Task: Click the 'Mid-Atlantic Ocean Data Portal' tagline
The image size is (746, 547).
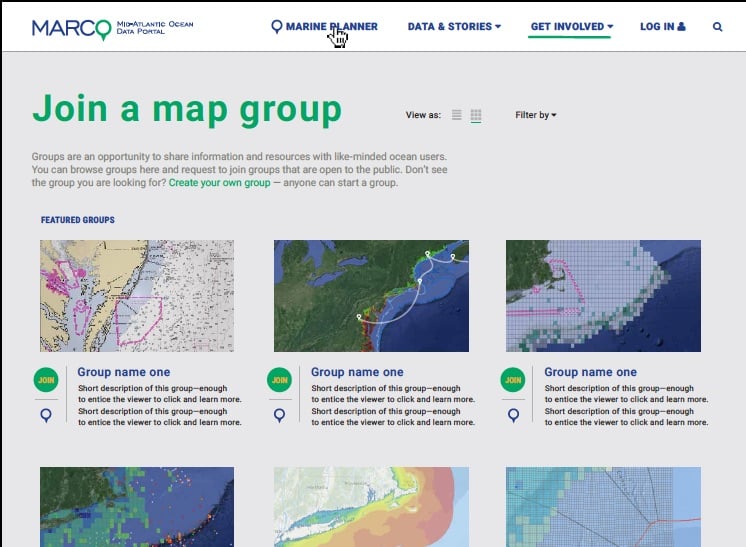Action: coord(155,28)
